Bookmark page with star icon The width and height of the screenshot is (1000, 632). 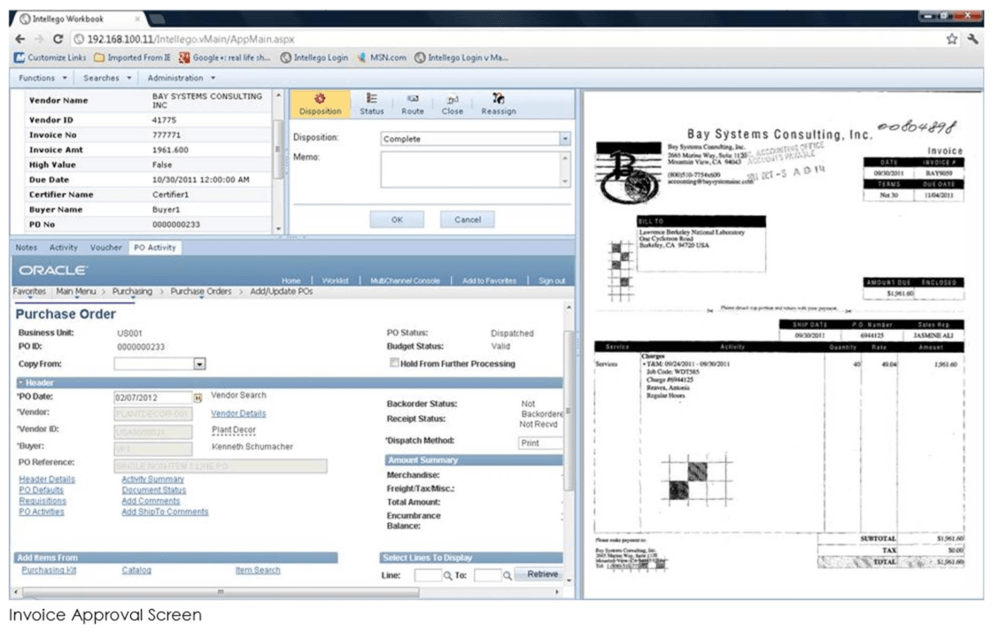(952, 39)
